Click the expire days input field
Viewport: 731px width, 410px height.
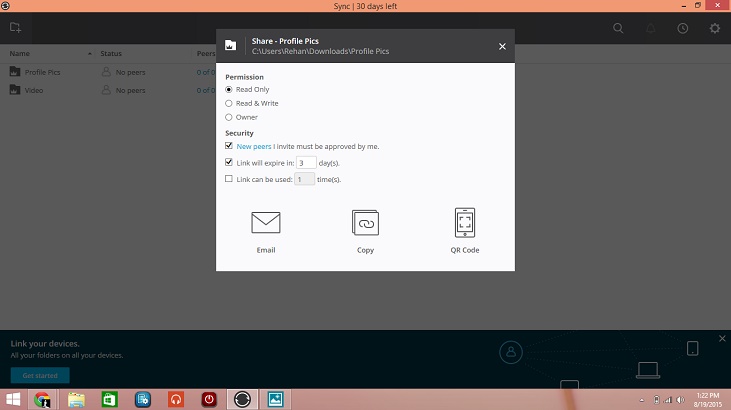pyautogui.click(x=306, y=162)
